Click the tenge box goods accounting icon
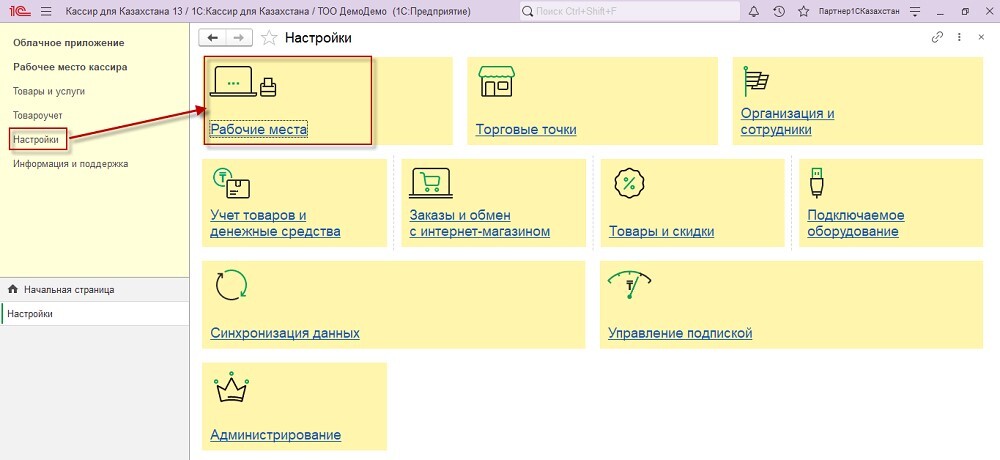 [231, 183]
